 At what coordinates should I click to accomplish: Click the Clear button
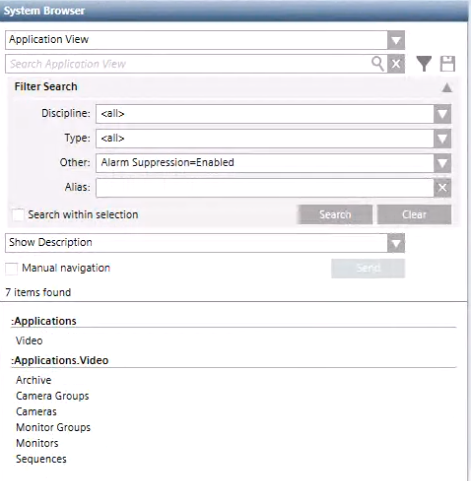tap(414, 214)
